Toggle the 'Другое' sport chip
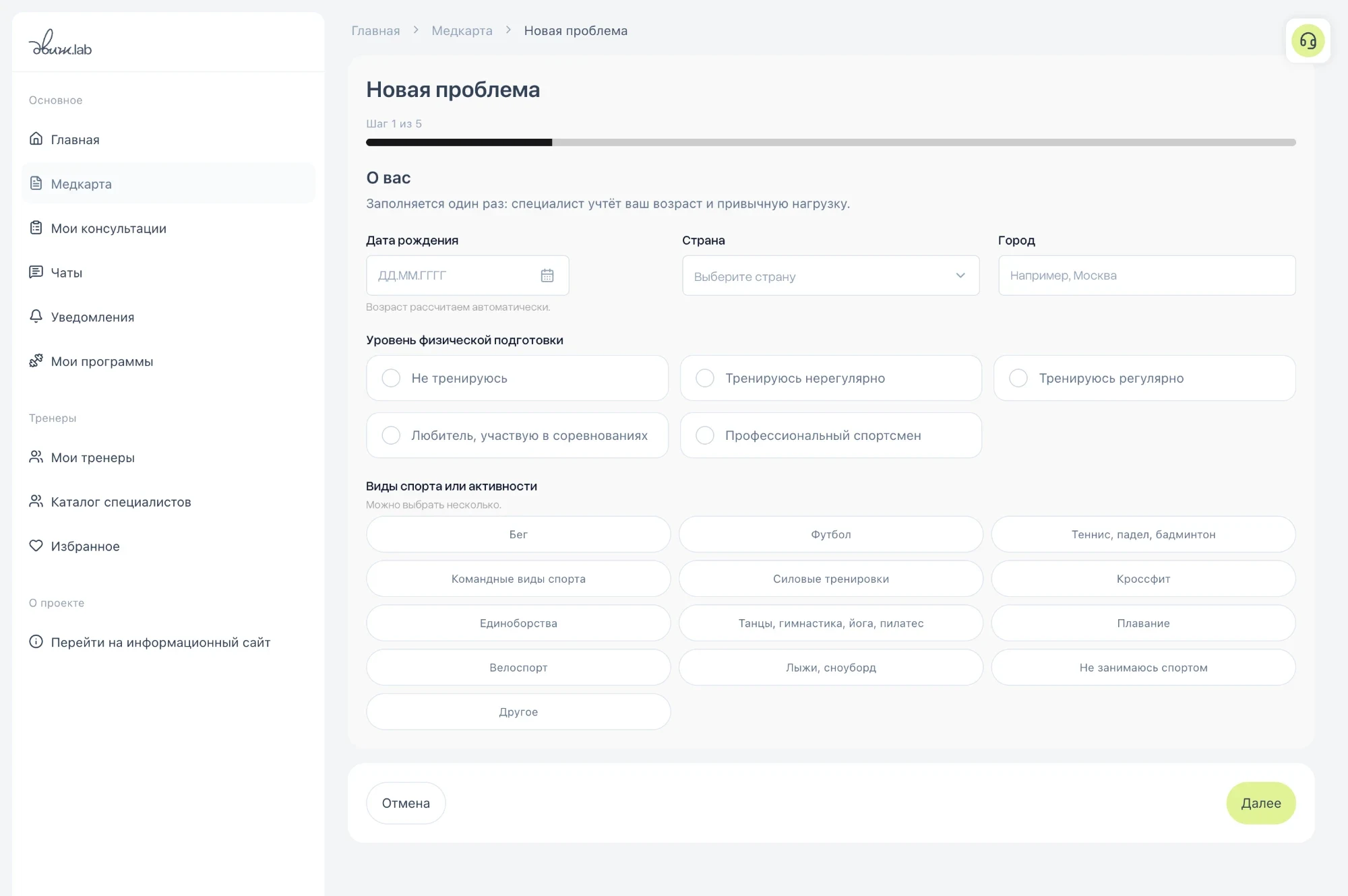This screenshot has width=1348, height=896. pyautogui.click(x=518, y=712)
